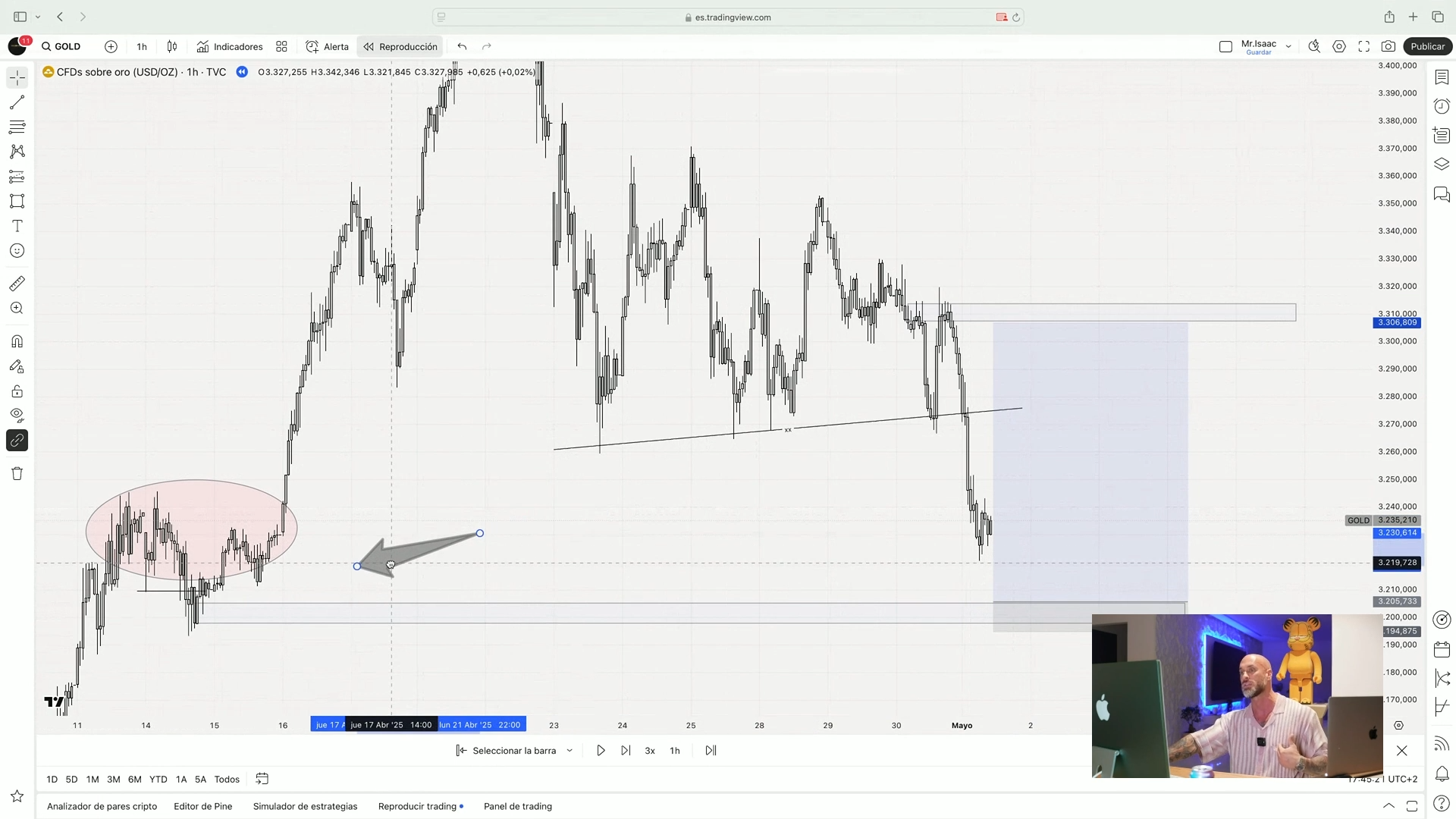Open the notifications bell
The height and width of the screenshot is (819, 1456).
pos(1442,774)
